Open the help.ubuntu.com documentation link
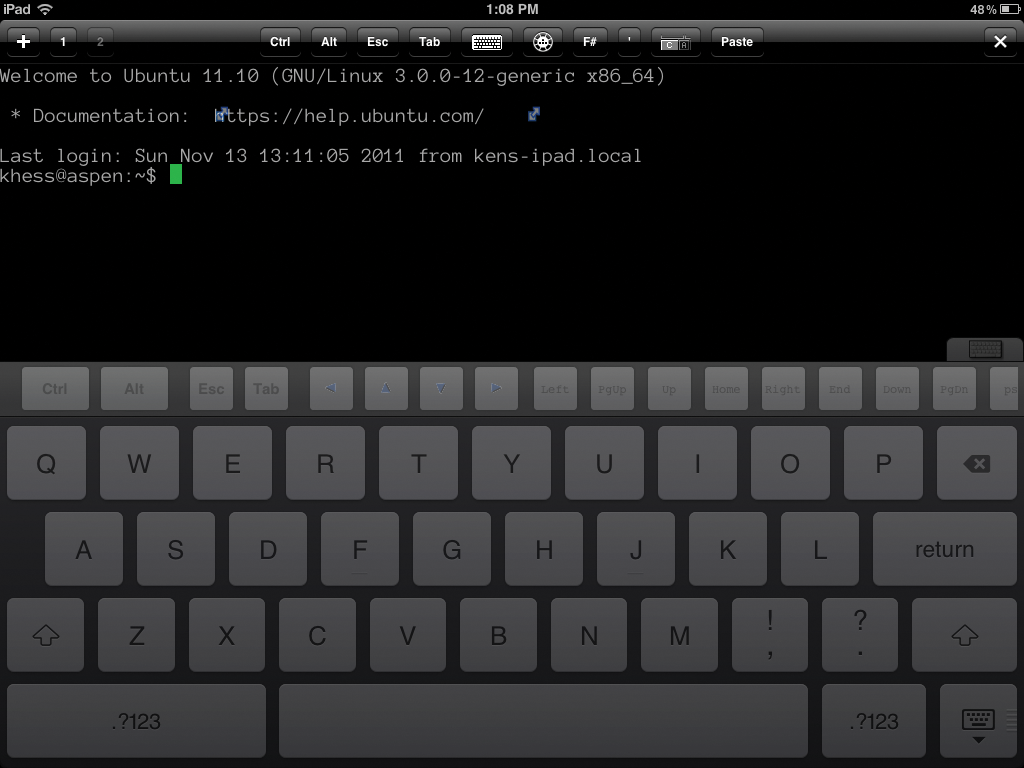 350,116
